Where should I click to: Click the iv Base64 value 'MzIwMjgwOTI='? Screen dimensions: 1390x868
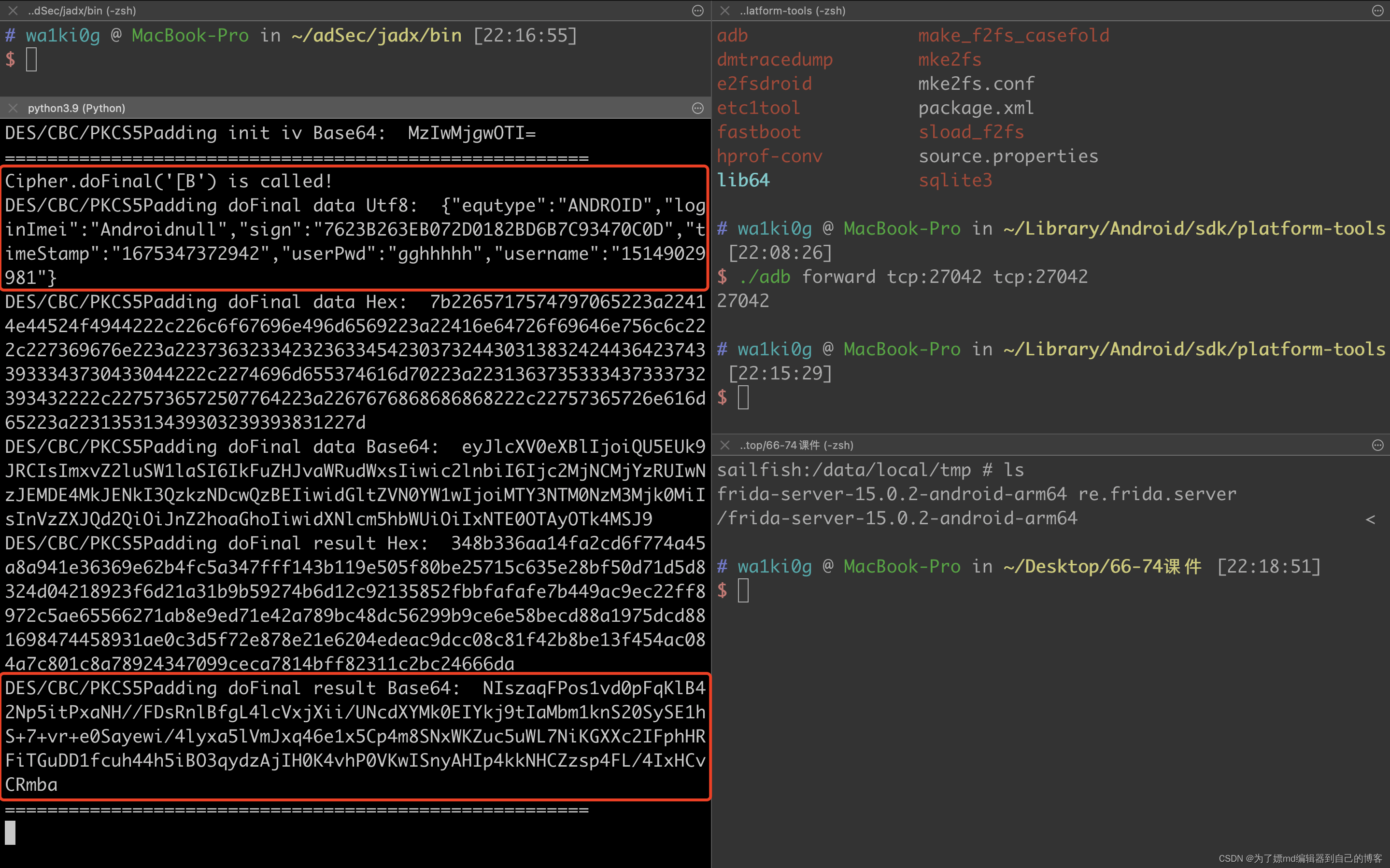pyautogui.click(x=471, y=133)
